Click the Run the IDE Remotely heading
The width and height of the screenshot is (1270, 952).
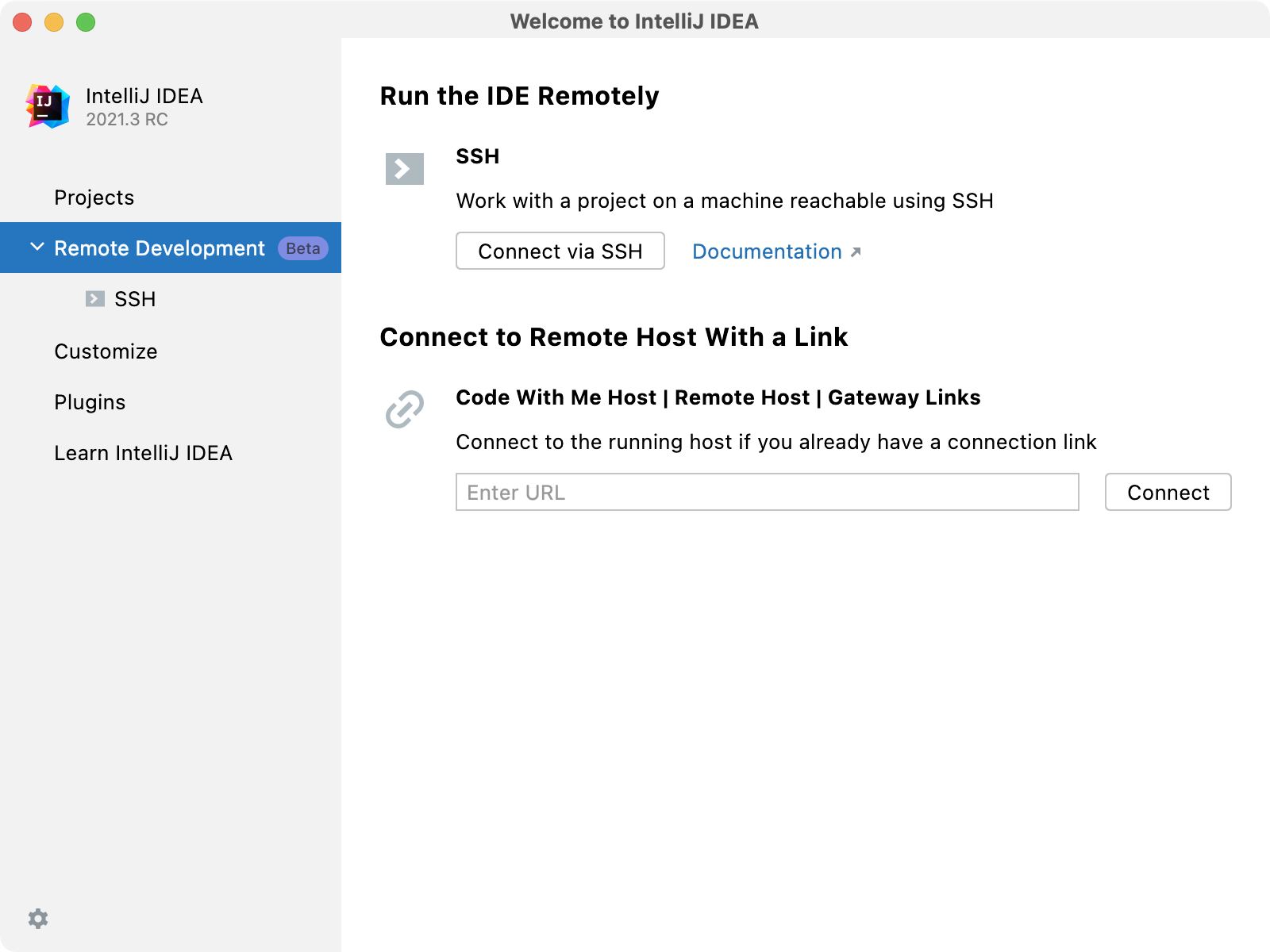519,96
